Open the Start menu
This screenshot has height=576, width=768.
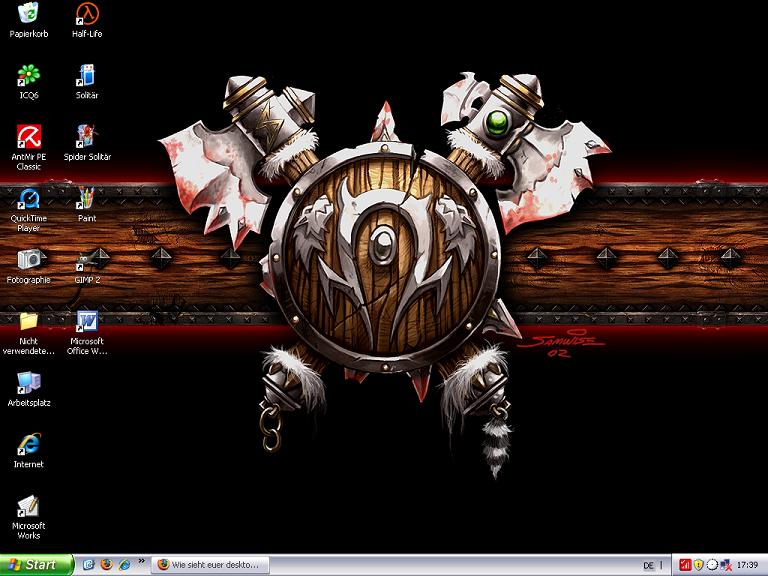click(37, 565)
